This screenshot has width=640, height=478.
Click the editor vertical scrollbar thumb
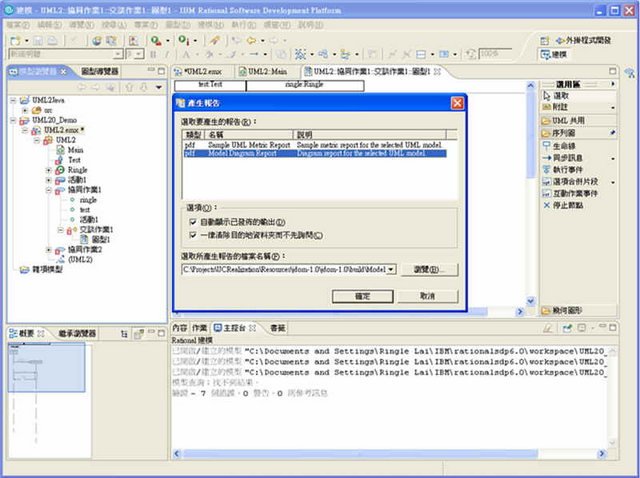coord(530,136)
